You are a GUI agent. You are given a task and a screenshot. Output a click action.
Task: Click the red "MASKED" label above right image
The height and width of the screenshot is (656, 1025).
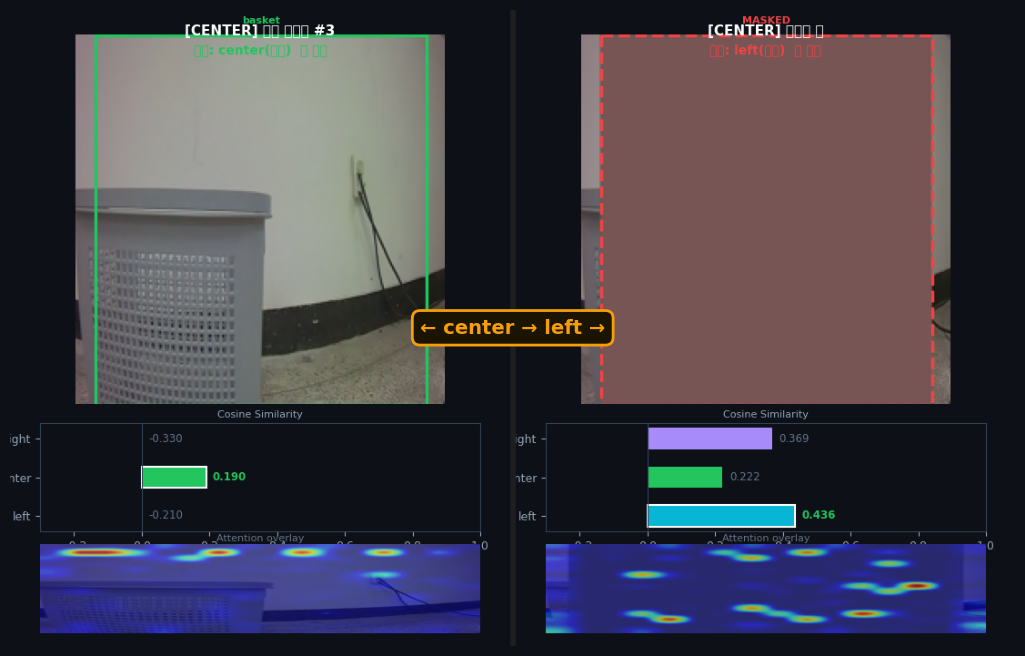click(766, 20)
